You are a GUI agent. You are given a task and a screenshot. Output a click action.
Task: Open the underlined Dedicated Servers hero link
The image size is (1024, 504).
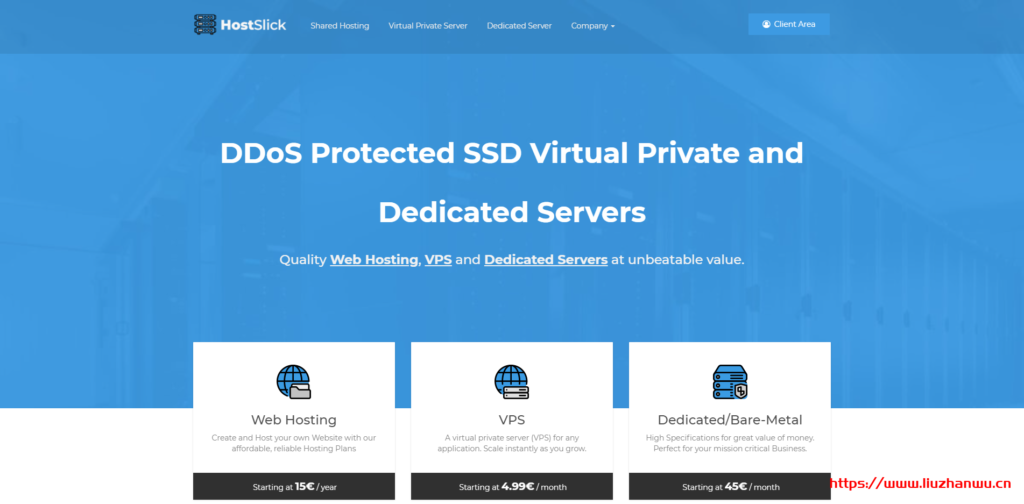(x=545, y=259)
